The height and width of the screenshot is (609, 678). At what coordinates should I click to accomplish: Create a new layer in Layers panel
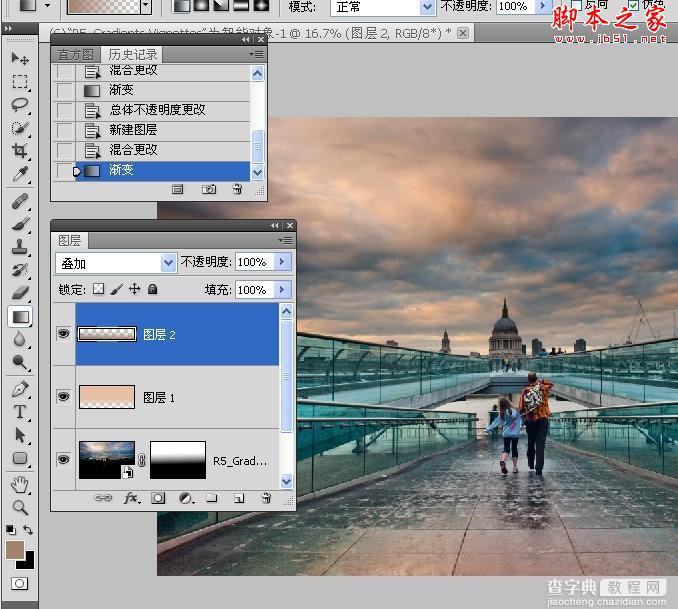pyautogui.click(x=239, y=498)
